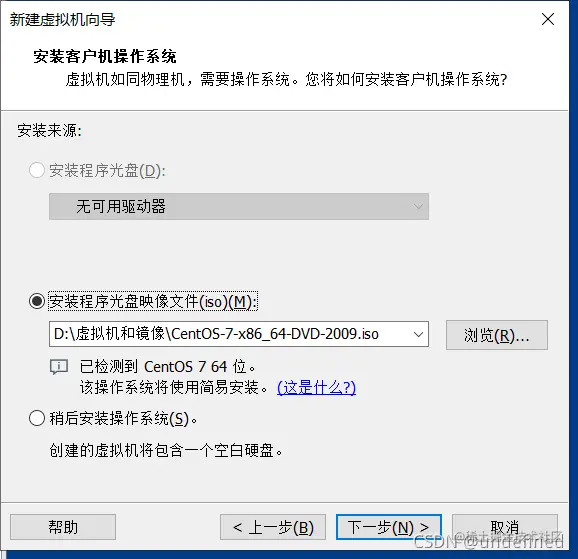Go back with < 上一步(B) button
This screenshot has width=578, height=559.
pyautogui.click(x=273, y=527)
